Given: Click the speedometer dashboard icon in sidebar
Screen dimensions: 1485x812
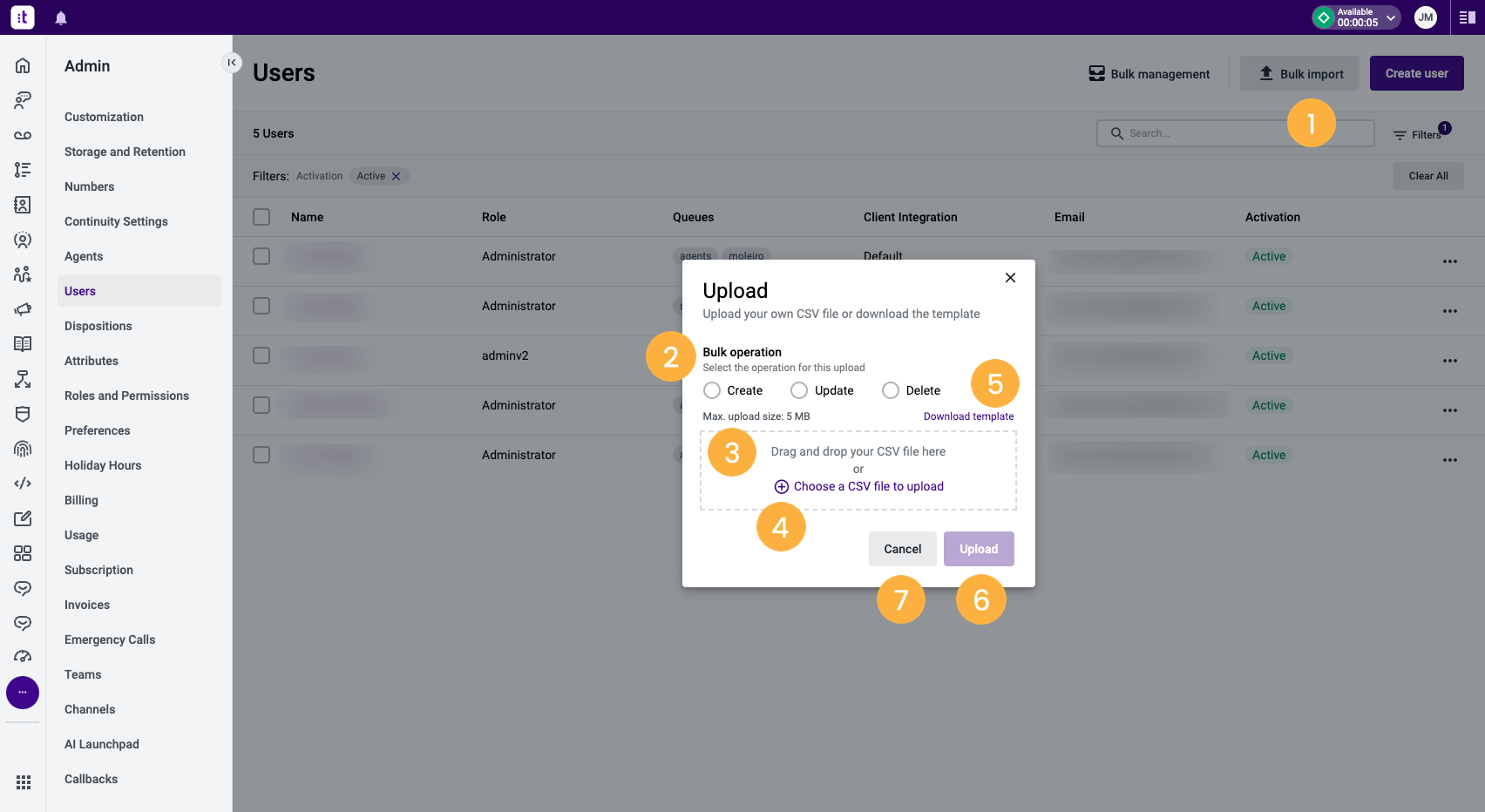Looking at the screenshot, I should tap(23, 656).
